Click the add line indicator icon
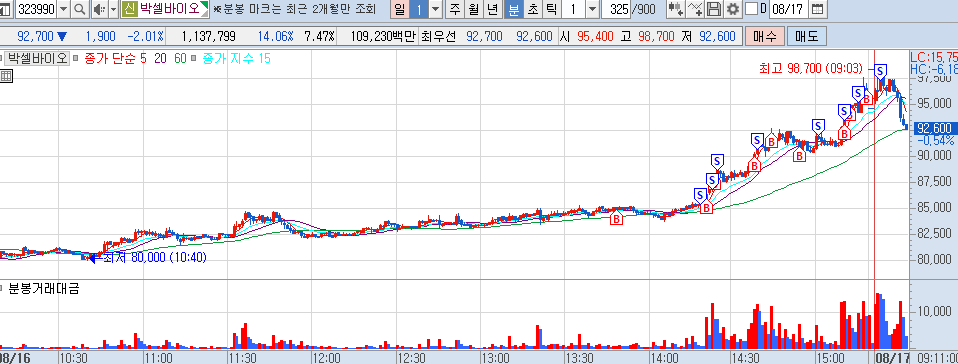This screenshot has width=958, height=364. (695, 9)
